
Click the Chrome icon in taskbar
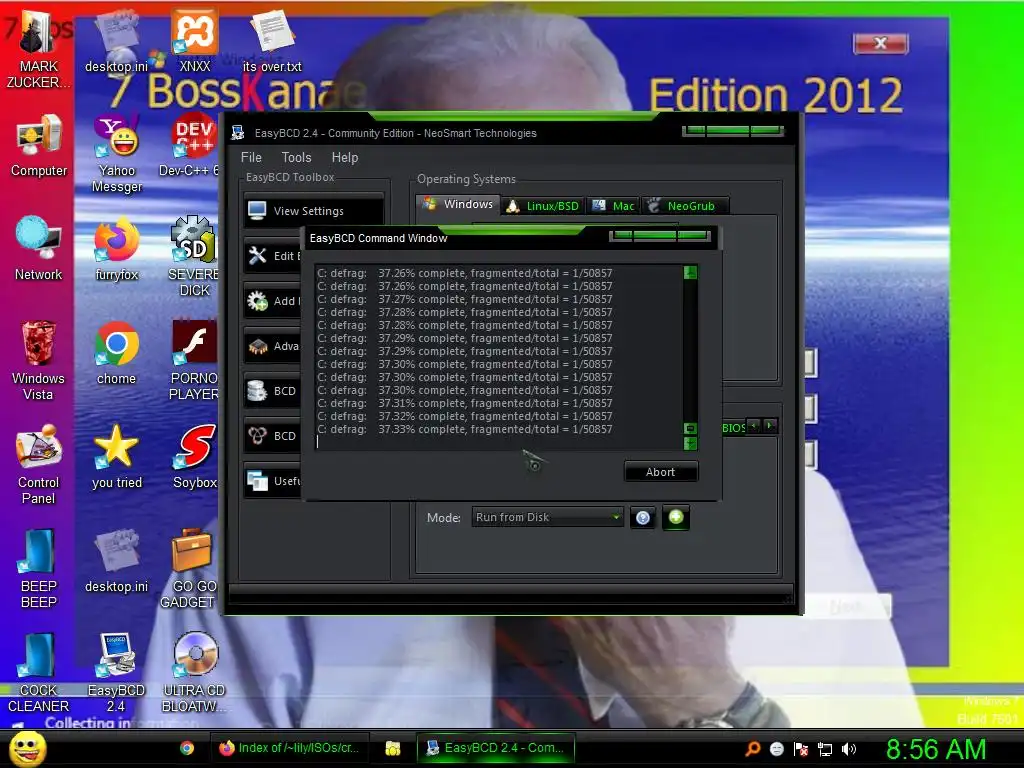187,748
